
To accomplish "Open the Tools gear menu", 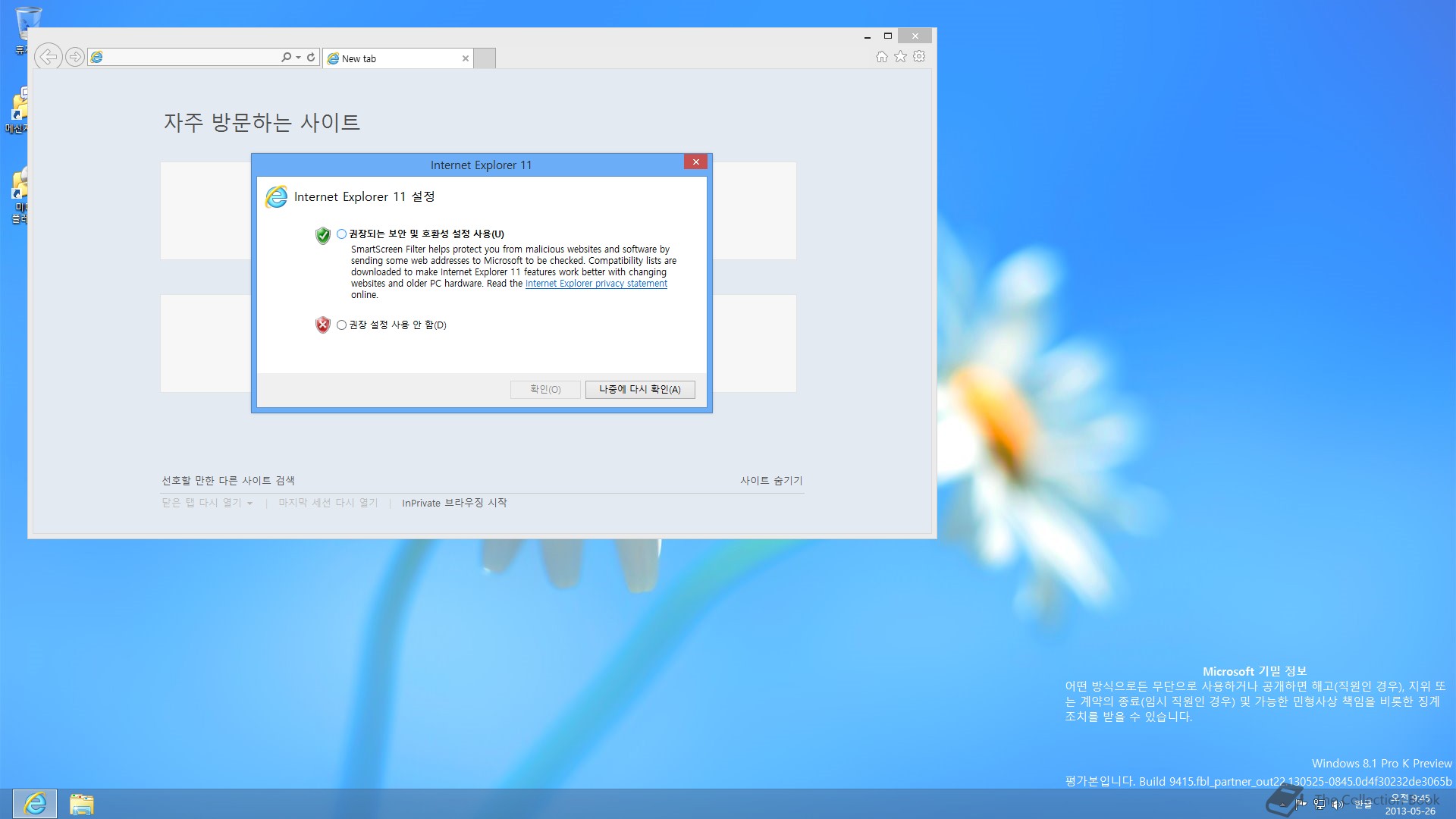I will click(x=919, y=56).
